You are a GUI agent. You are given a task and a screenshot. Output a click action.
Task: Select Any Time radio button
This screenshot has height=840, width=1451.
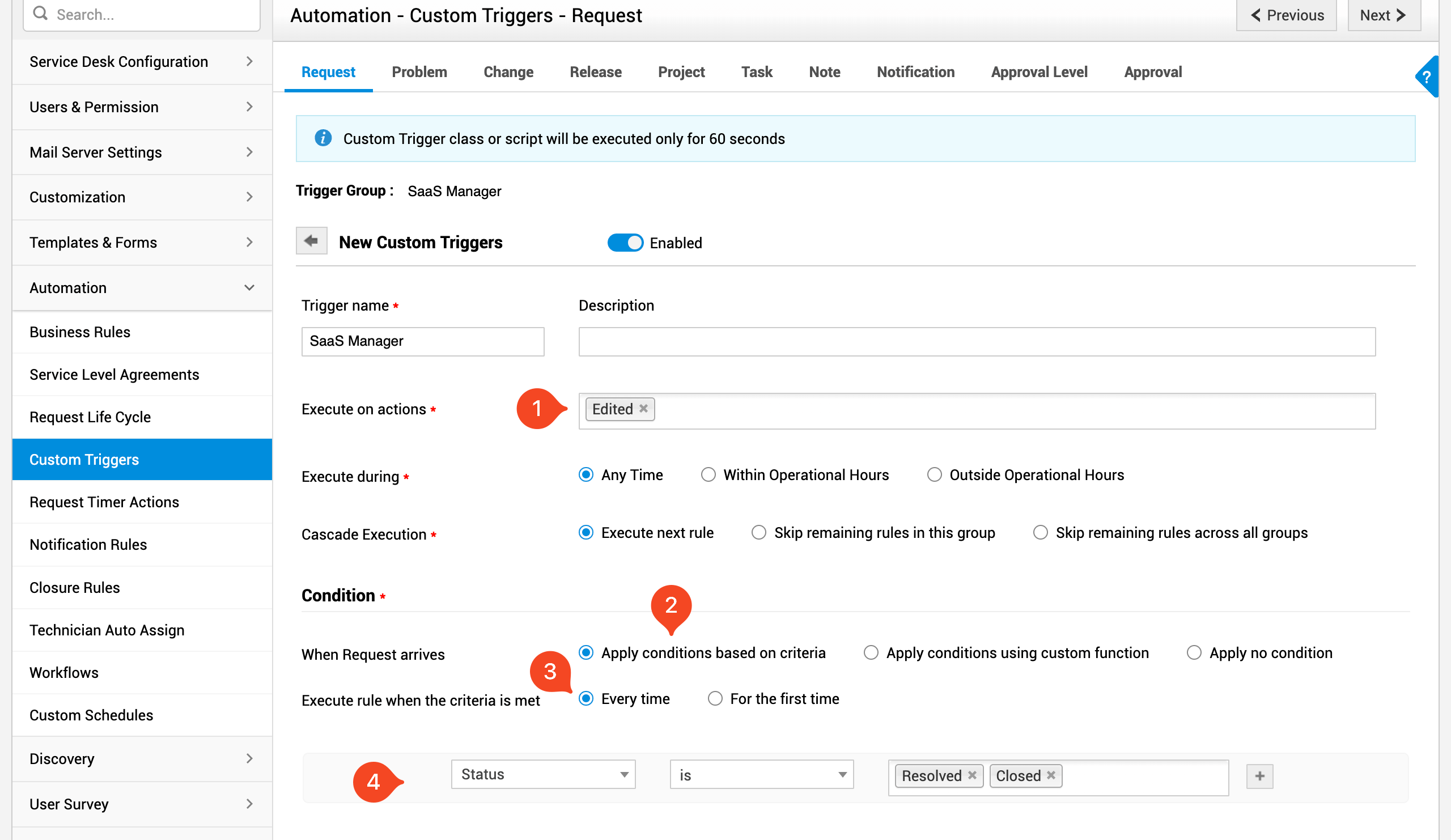pos(586,474)
